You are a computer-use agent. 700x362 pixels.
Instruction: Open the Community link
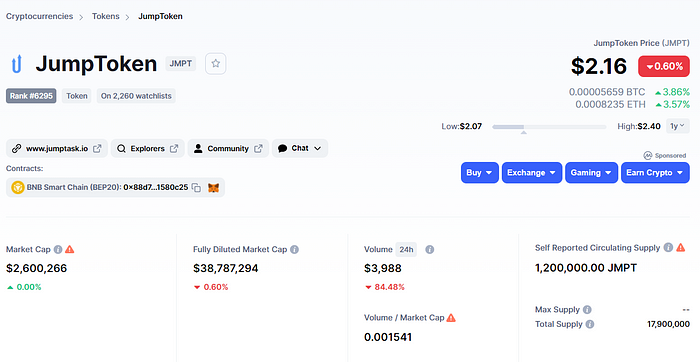pyautogui.click(x=228, y=149)
